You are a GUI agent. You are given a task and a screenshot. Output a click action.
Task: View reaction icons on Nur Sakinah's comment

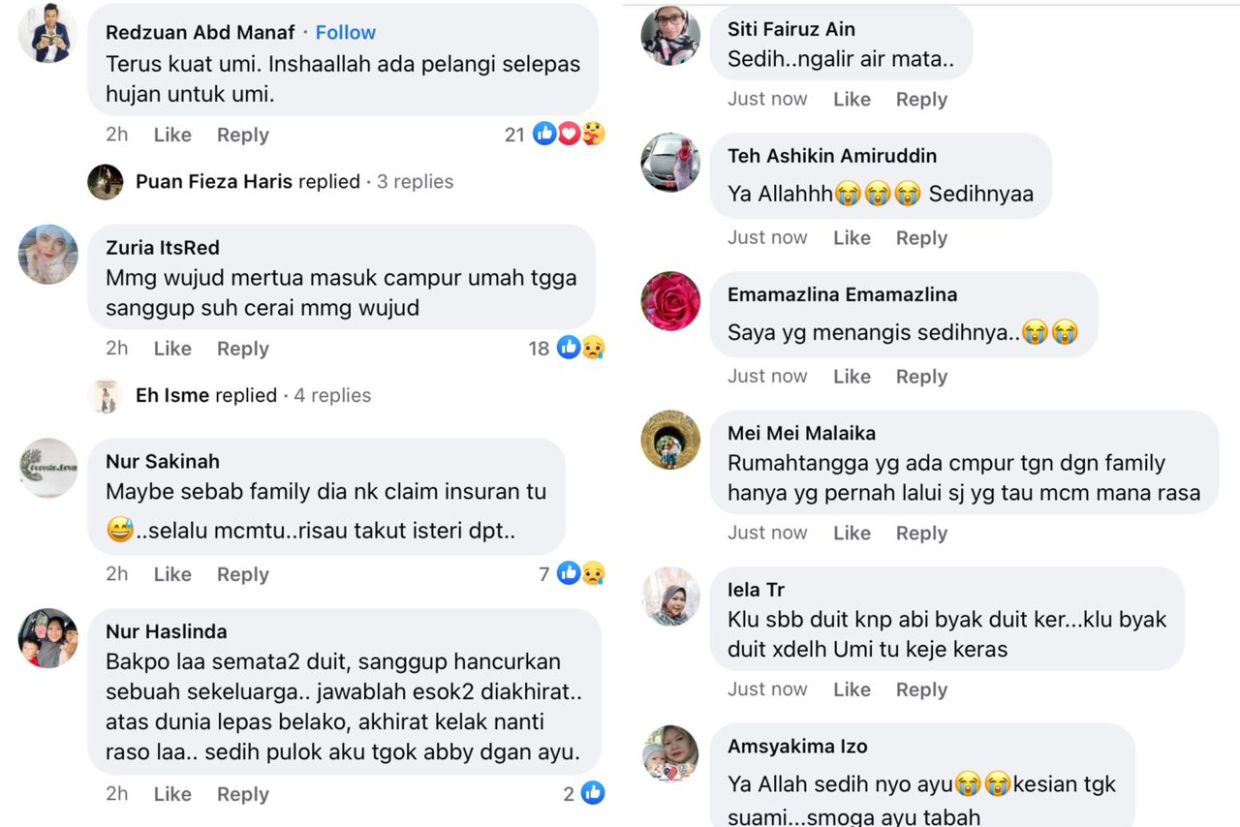point(580,574)
